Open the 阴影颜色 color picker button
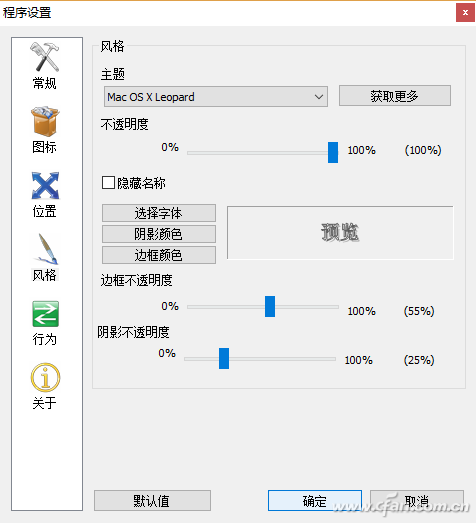476x523 pixels. pos(159,234)
